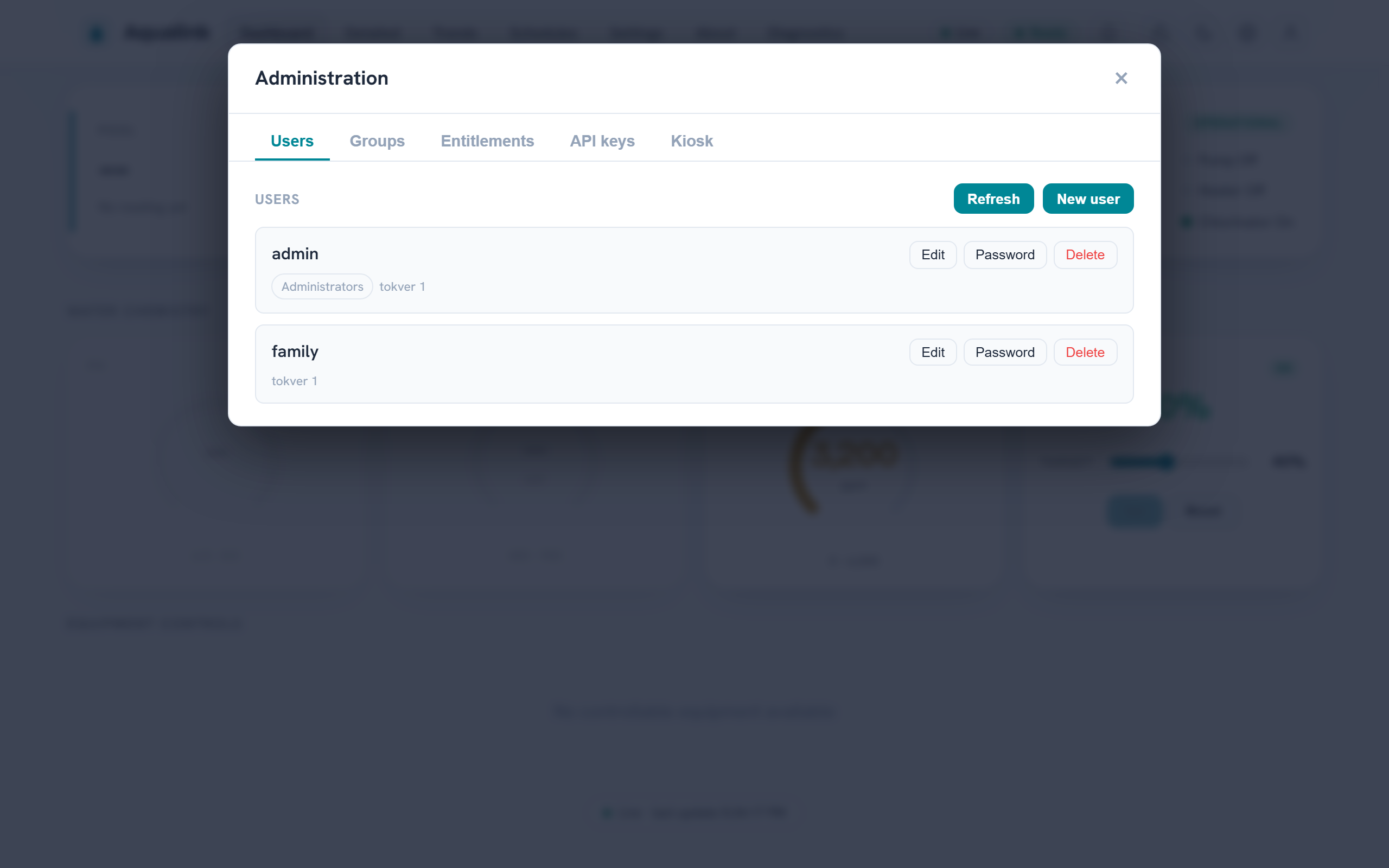The image size is (1389, 868).
Task: Refresh the users list
Action: click(993, 199)
